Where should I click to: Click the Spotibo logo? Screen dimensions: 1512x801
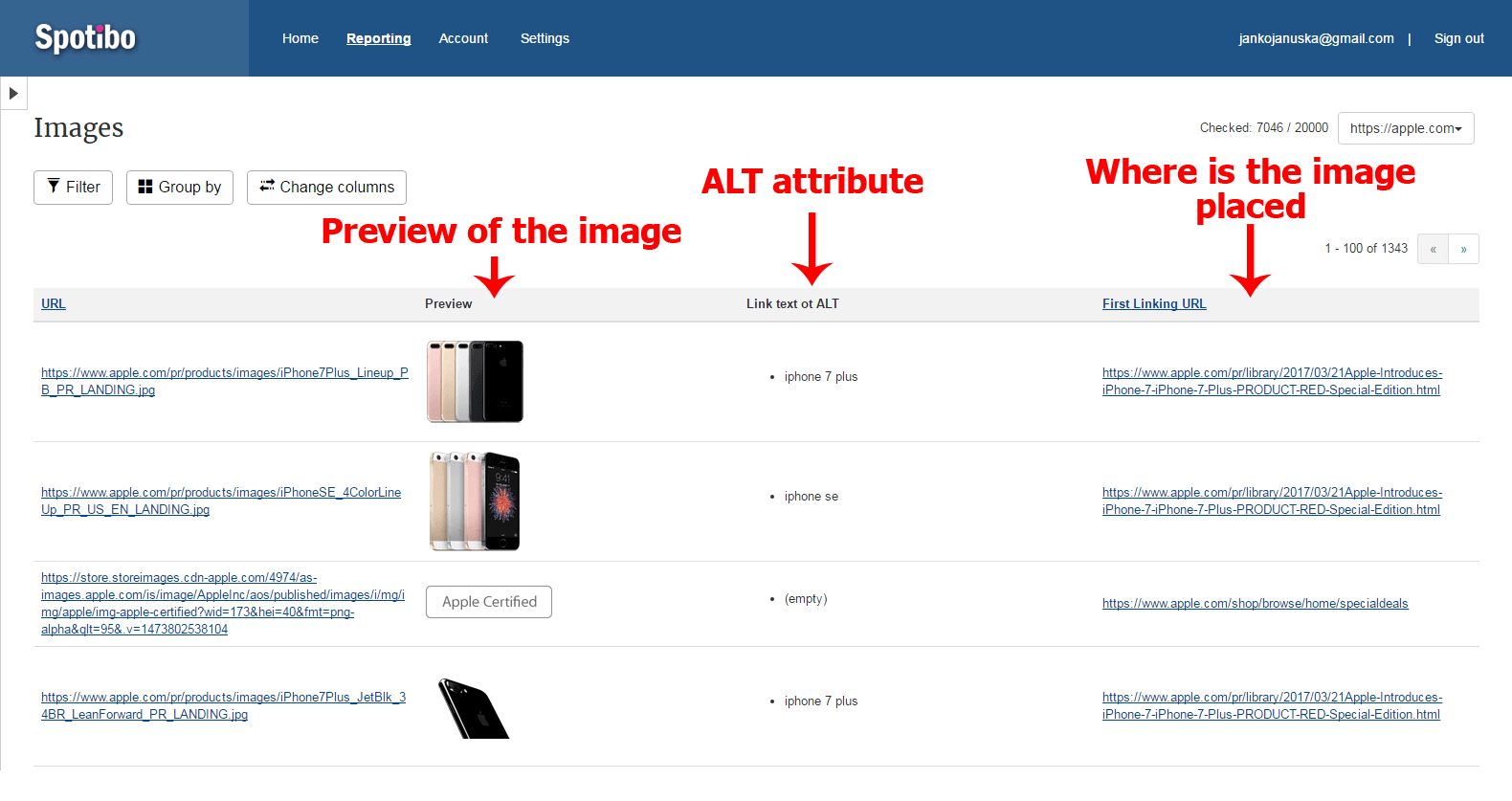tap(85, 38)
